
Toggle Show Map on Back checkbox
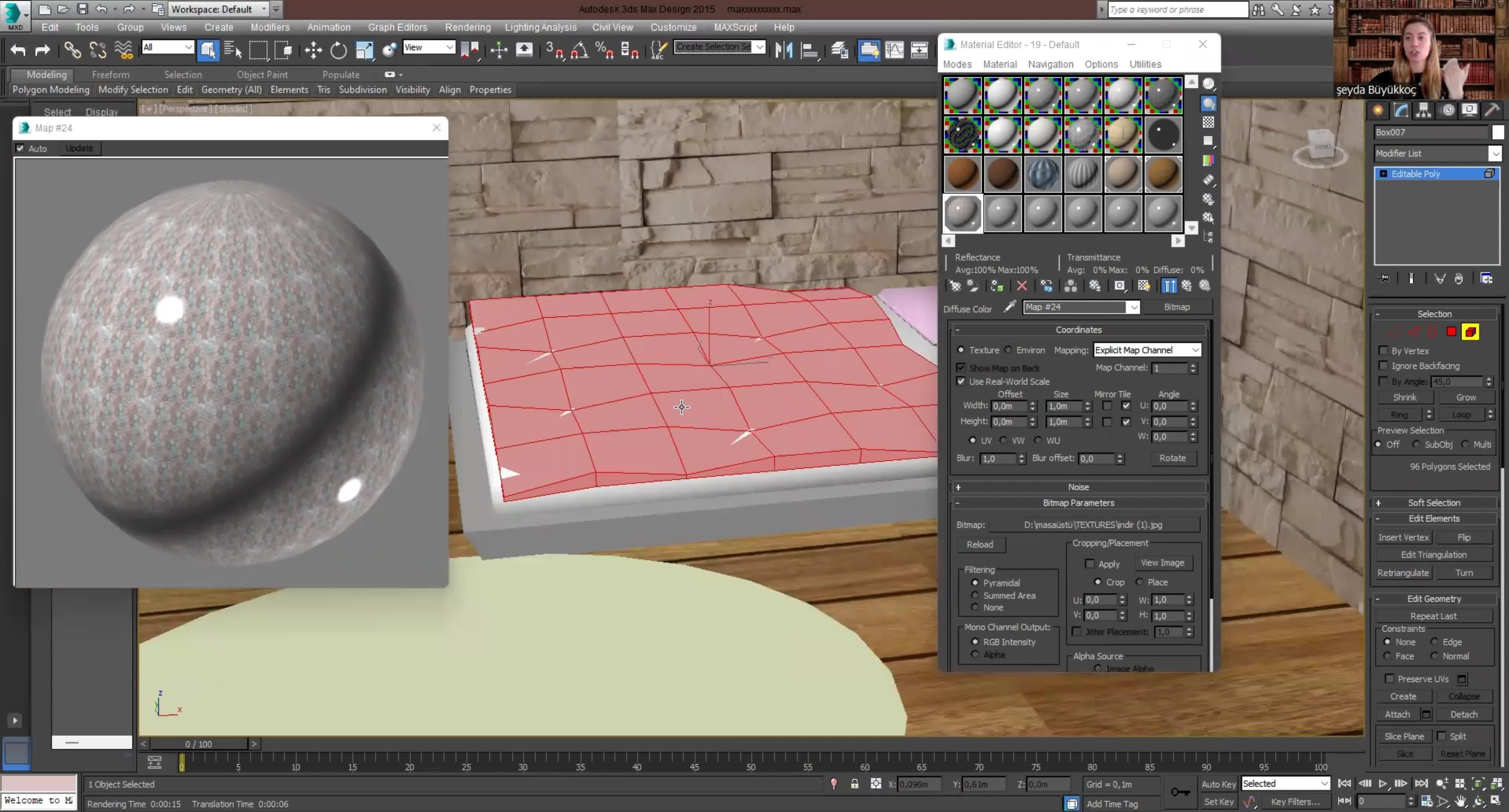pos(961,368)
